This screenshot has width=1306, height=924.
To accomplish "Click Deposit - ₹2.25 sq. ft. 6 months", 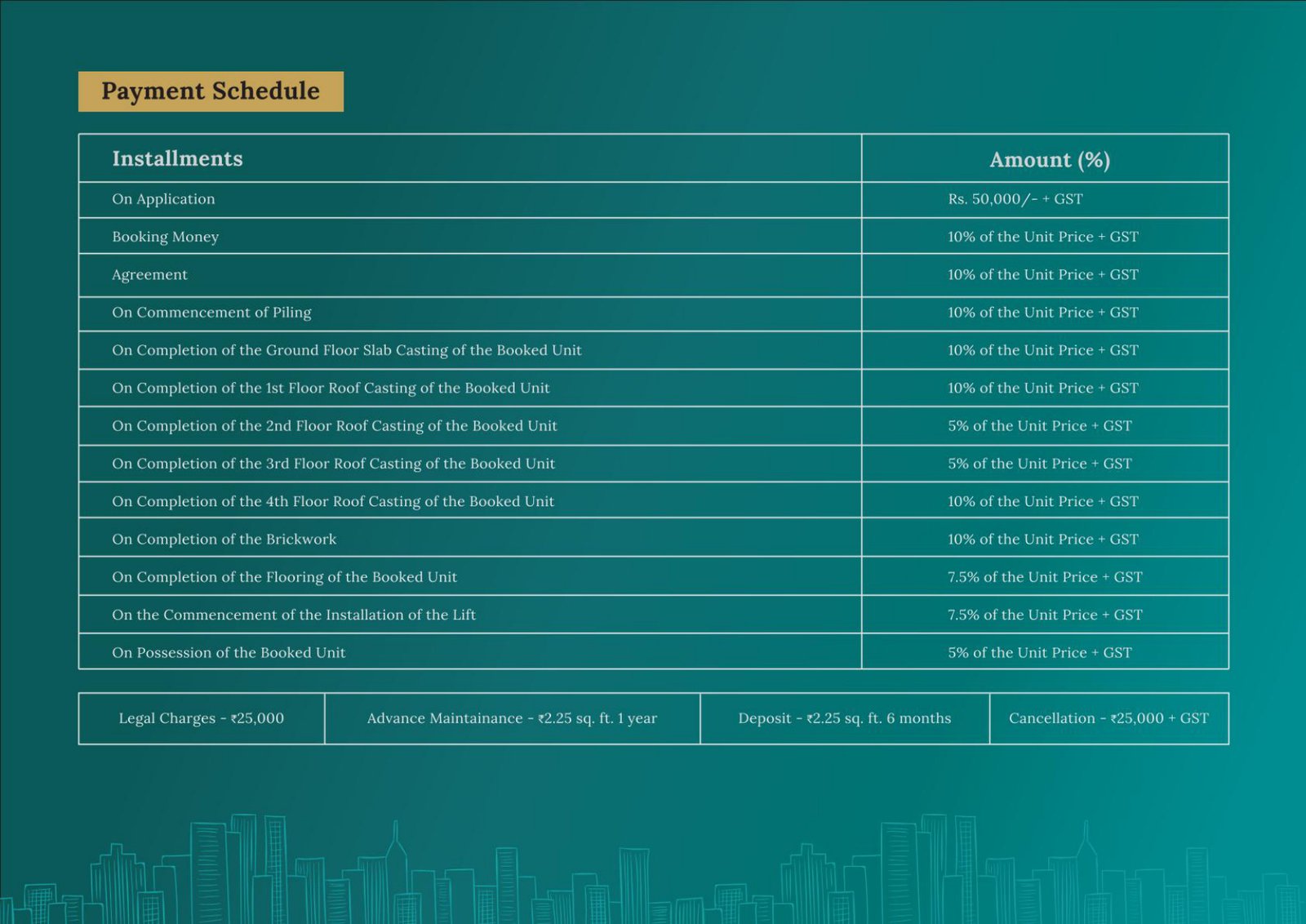I will [845, 718].
